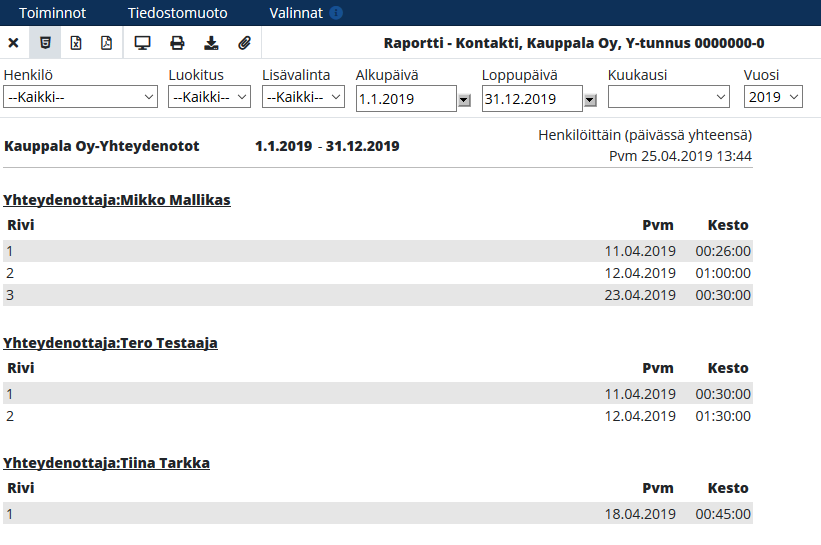821x545 pixels.
Task: Select Mikko Mallikas row with 01:00:00 duration
Action: [378, 273]
